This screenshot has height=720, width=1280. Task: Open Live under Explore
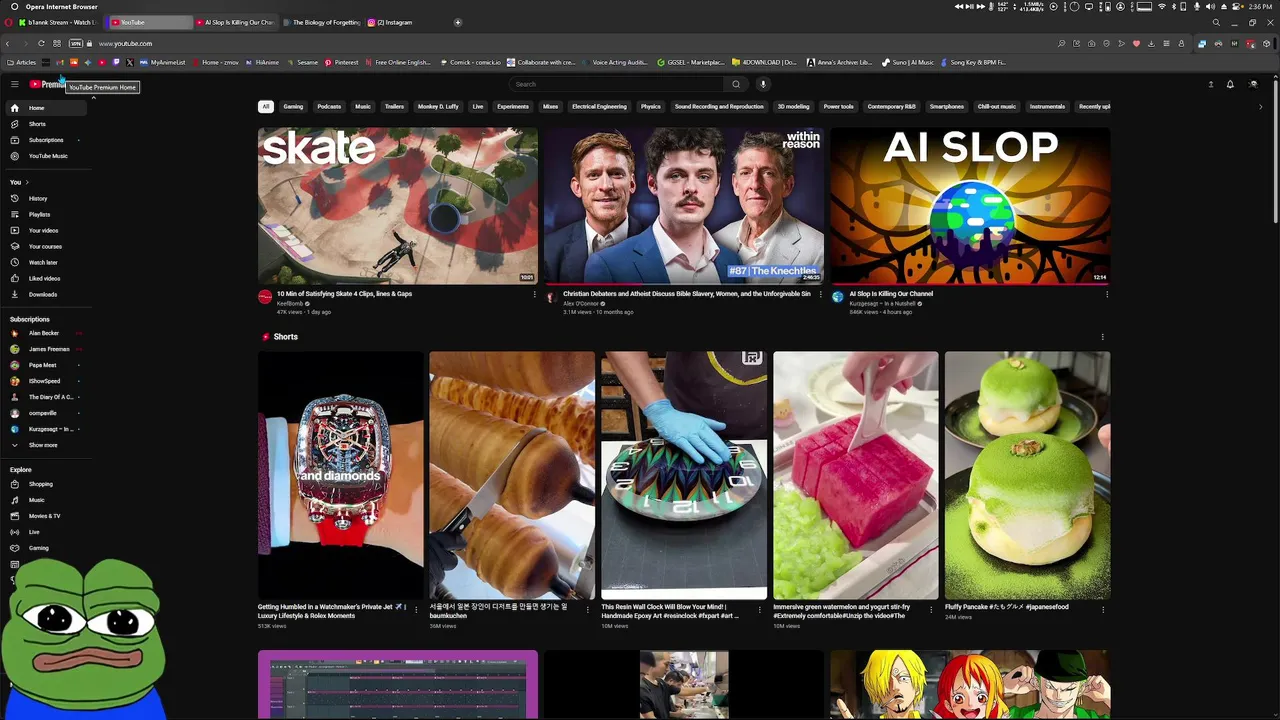45,532
